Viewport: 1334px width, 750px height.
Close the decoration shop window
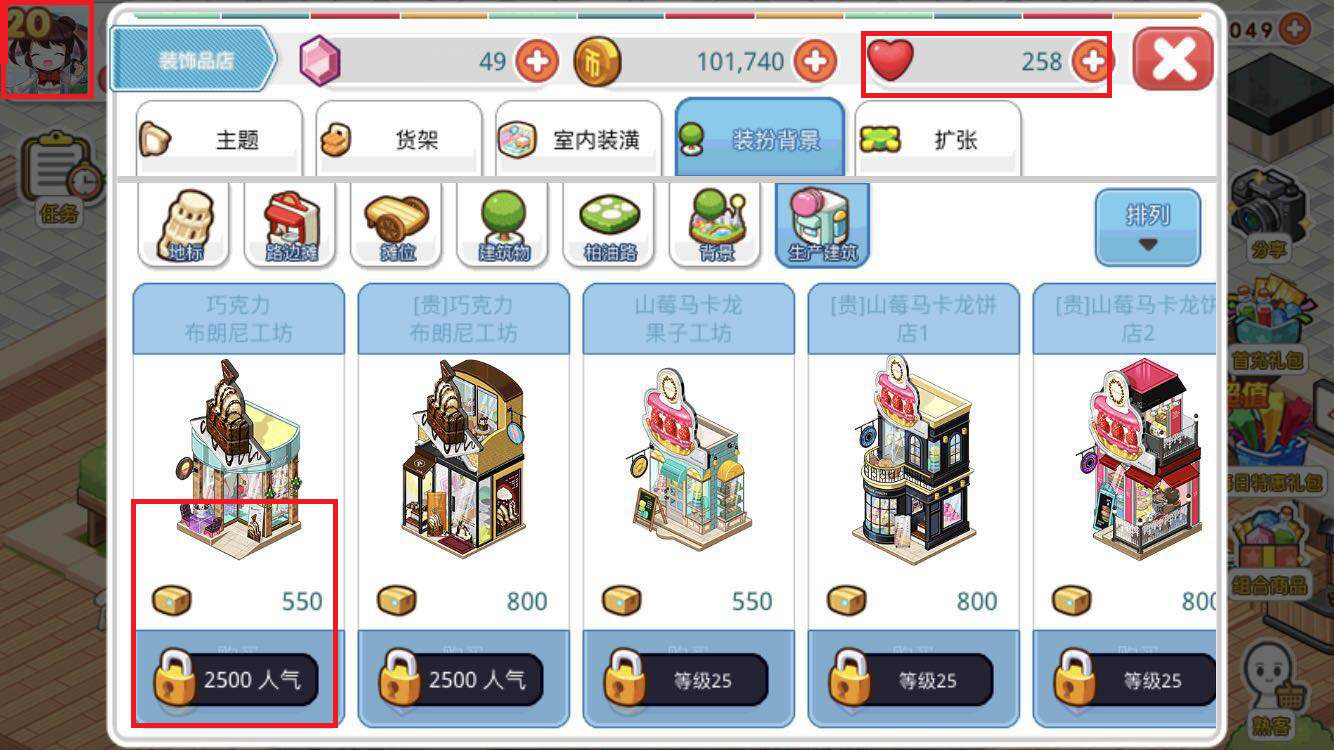(1173, 60)
